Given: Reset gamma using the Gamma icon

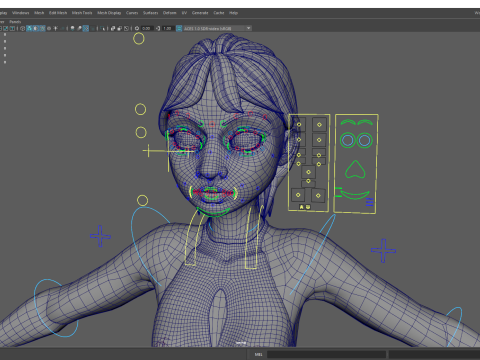Looking at the screenshot, I should point(158,28).
